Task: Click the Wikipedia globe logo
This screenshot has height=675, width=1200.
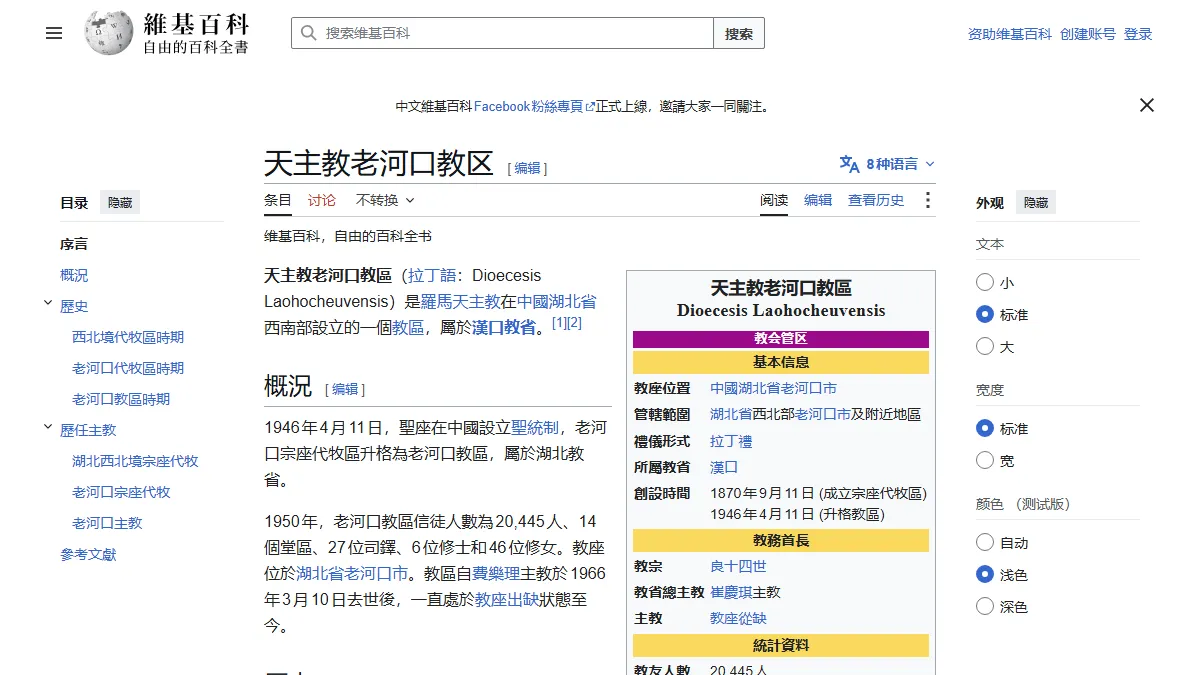Action: (x=109, y=33)
